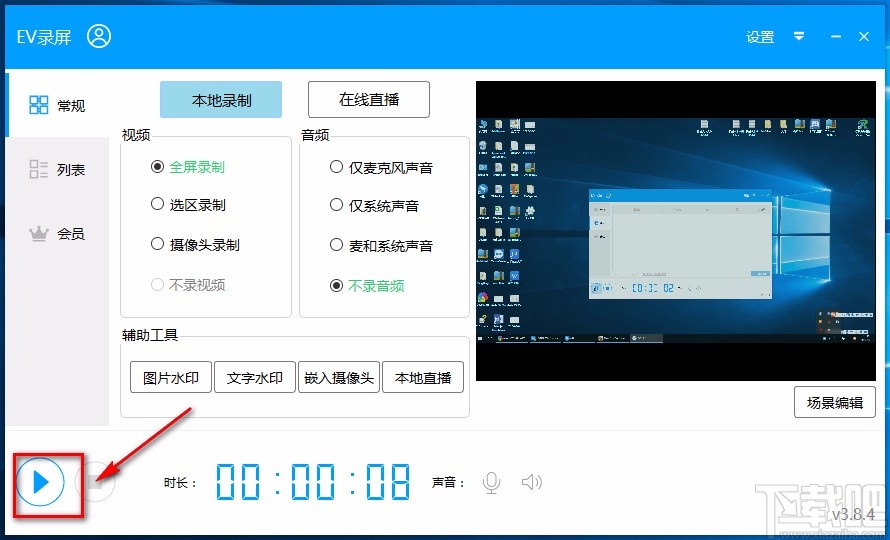Select 摄像头录制 radio option
This screenshot has height=540, width=890.
tap(195, 245)
